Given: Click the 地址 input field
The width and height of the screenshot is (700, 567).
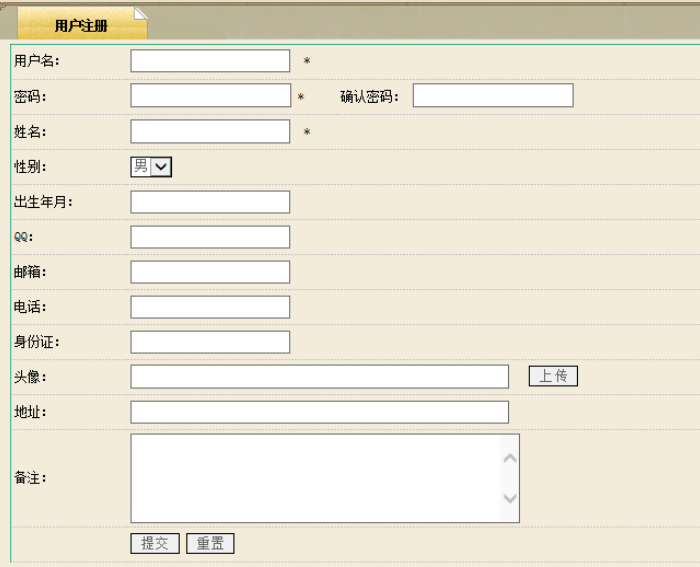Looking at the screenshot, I should coord(320,412).
